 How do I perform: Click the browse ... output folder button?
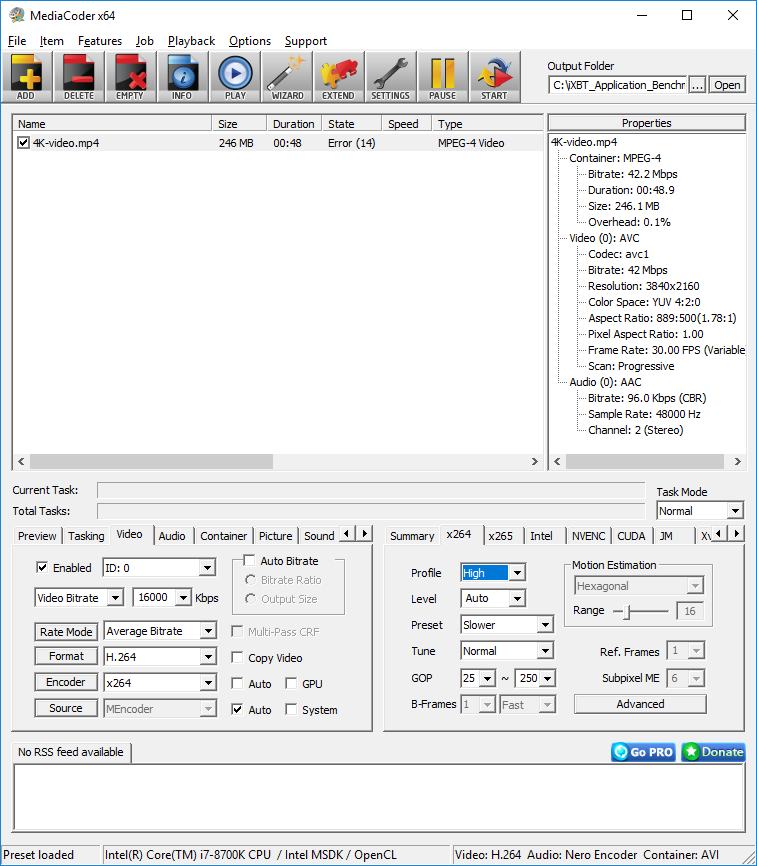(697, 85)
